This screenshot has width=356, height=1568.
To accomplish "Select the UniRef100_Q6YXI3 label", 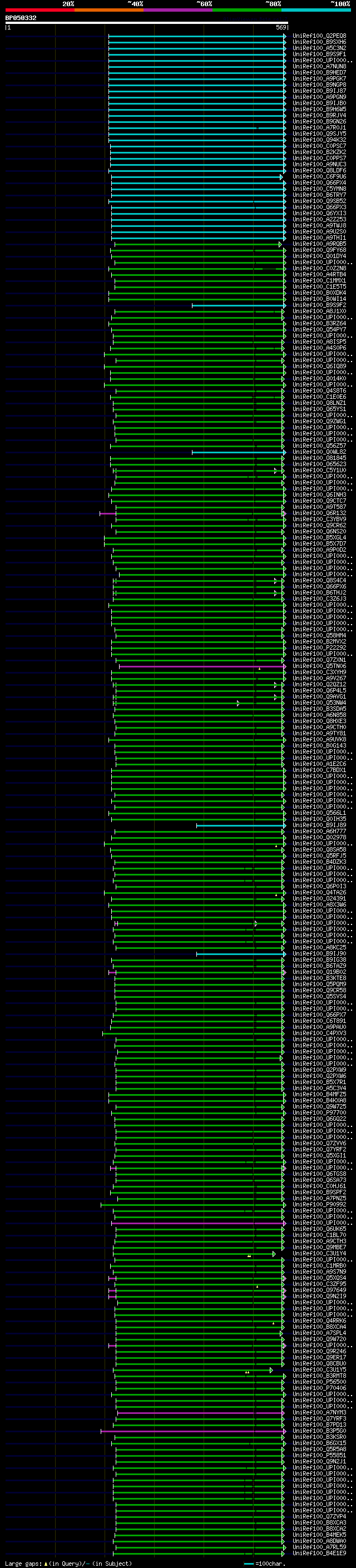I will (319, 213).
